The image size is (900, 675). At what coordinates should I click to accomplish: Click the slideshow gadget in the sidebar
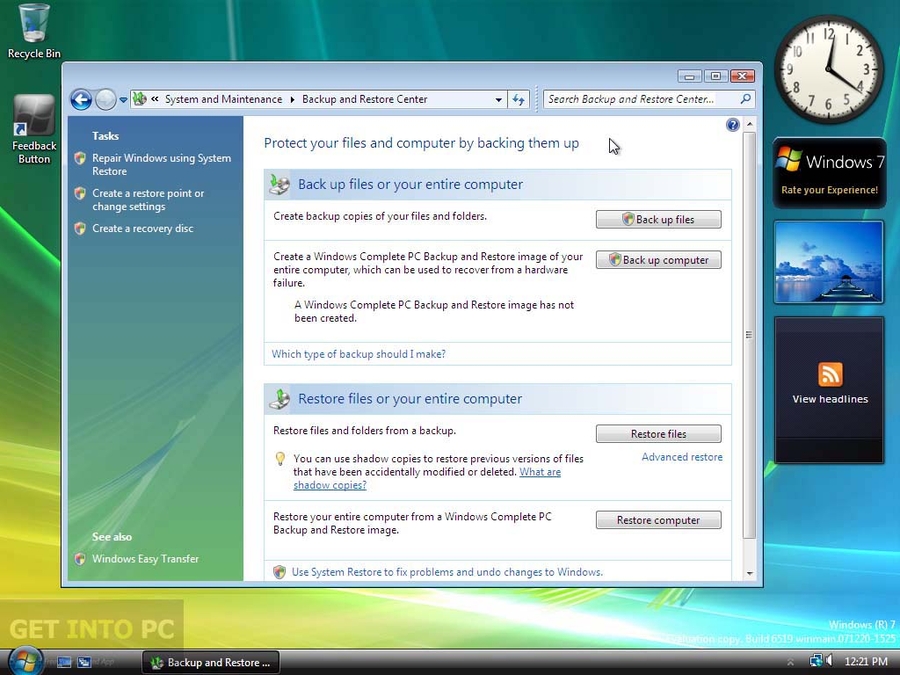pos(829,262)
